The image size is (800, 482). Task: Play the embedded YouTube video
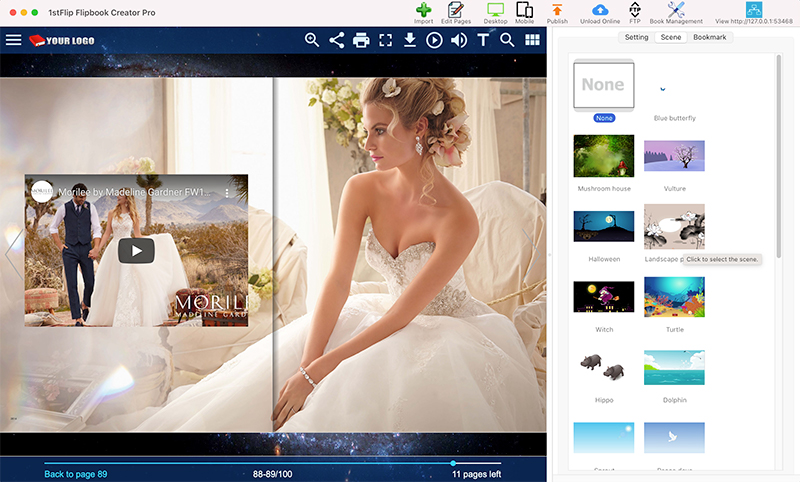click(136, 251)
